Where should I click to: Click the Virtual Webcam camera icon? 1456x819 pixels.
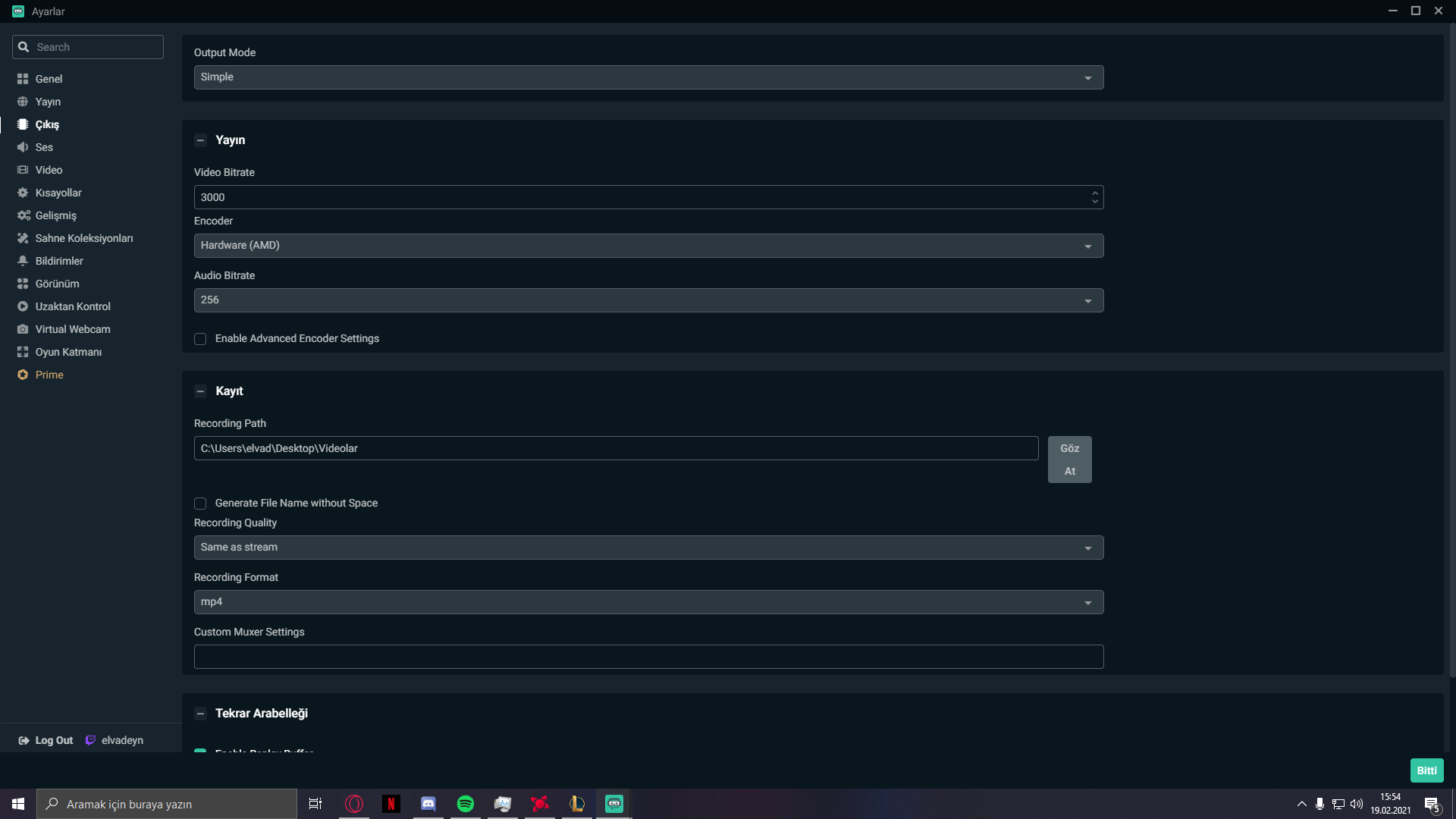[x=23, y=329]
